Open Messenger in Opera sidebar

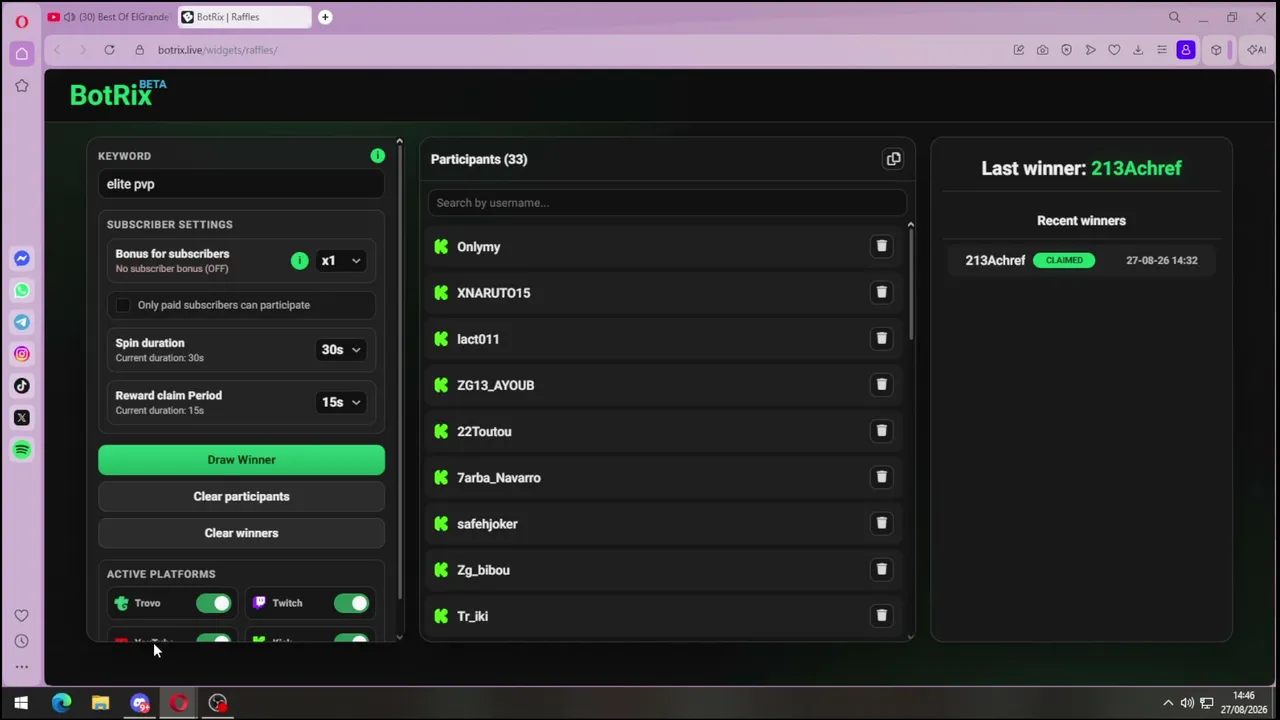point(22,258)
